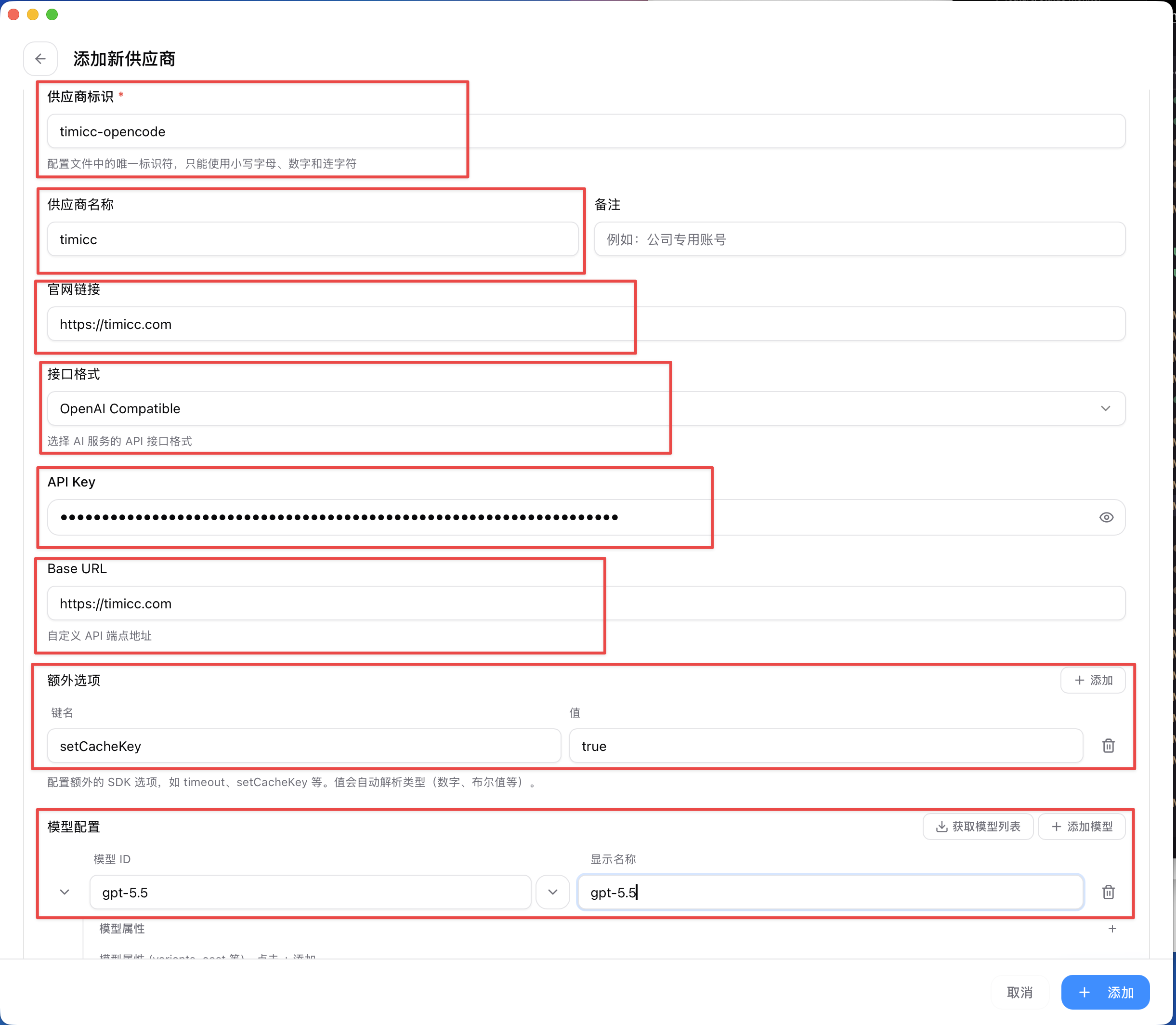Expand the gpt-5.5 model row details
Screen dimensions: 1176x1025
(x=65, y=892)
